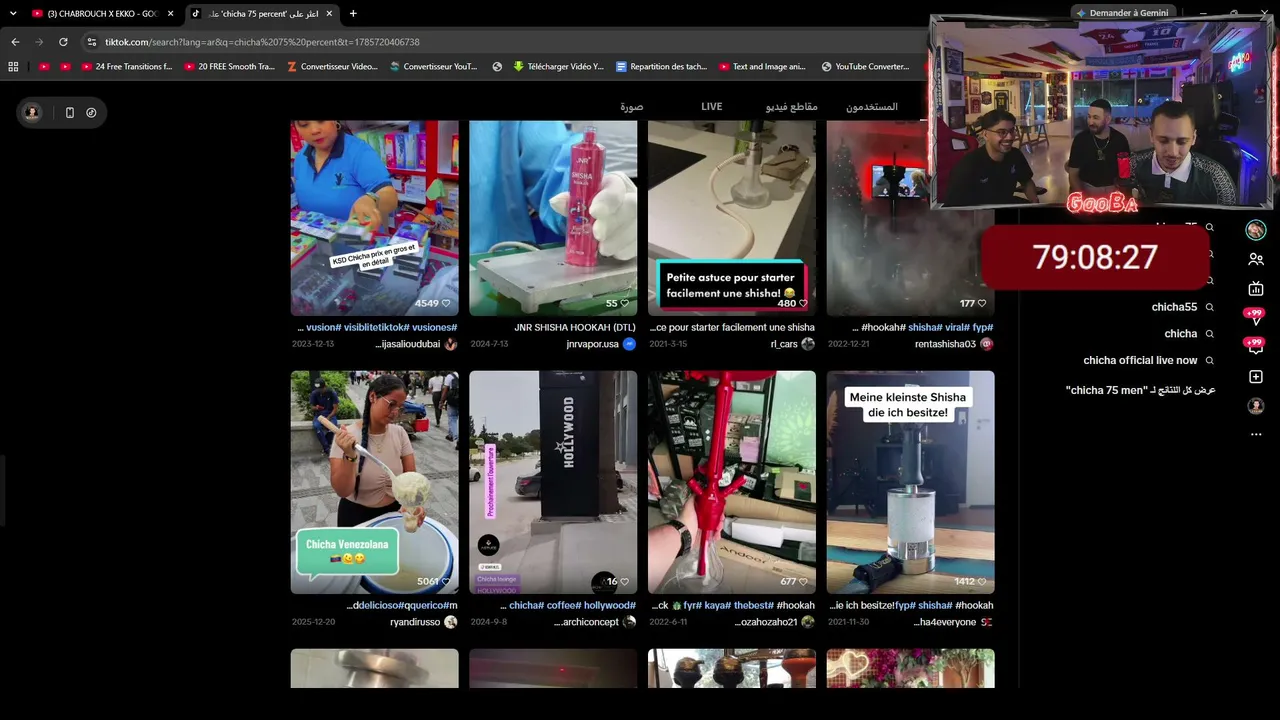
Task: Click the rentashisha03 avatar icon
Action: 987,344
